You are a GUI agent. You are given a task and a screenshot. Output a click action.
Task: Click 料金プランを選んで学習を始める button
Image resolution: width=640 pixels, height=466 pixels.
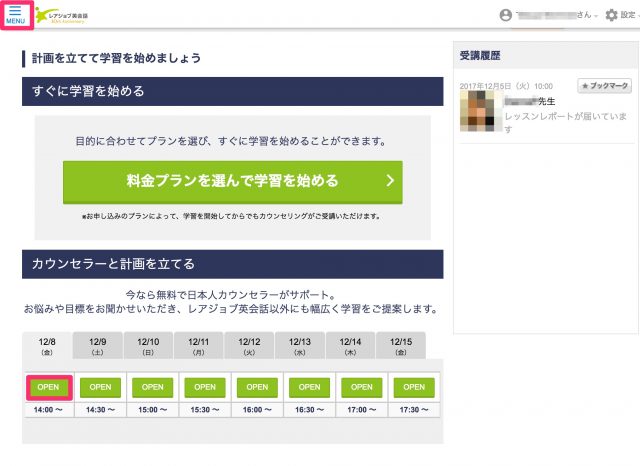click(x=233, y=182)
